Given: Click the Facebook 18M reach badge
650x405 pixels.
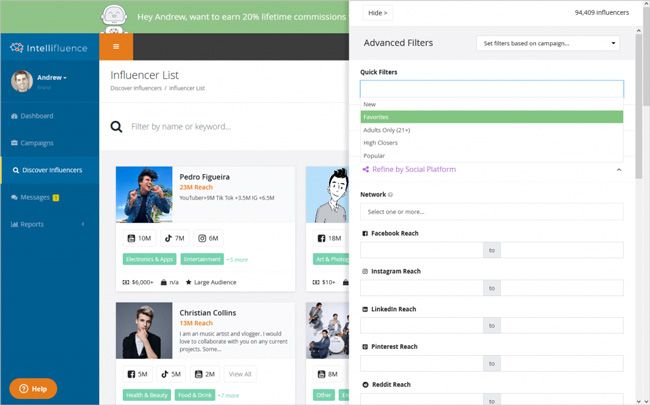Looking at the screenshot, I should [330, 238].
